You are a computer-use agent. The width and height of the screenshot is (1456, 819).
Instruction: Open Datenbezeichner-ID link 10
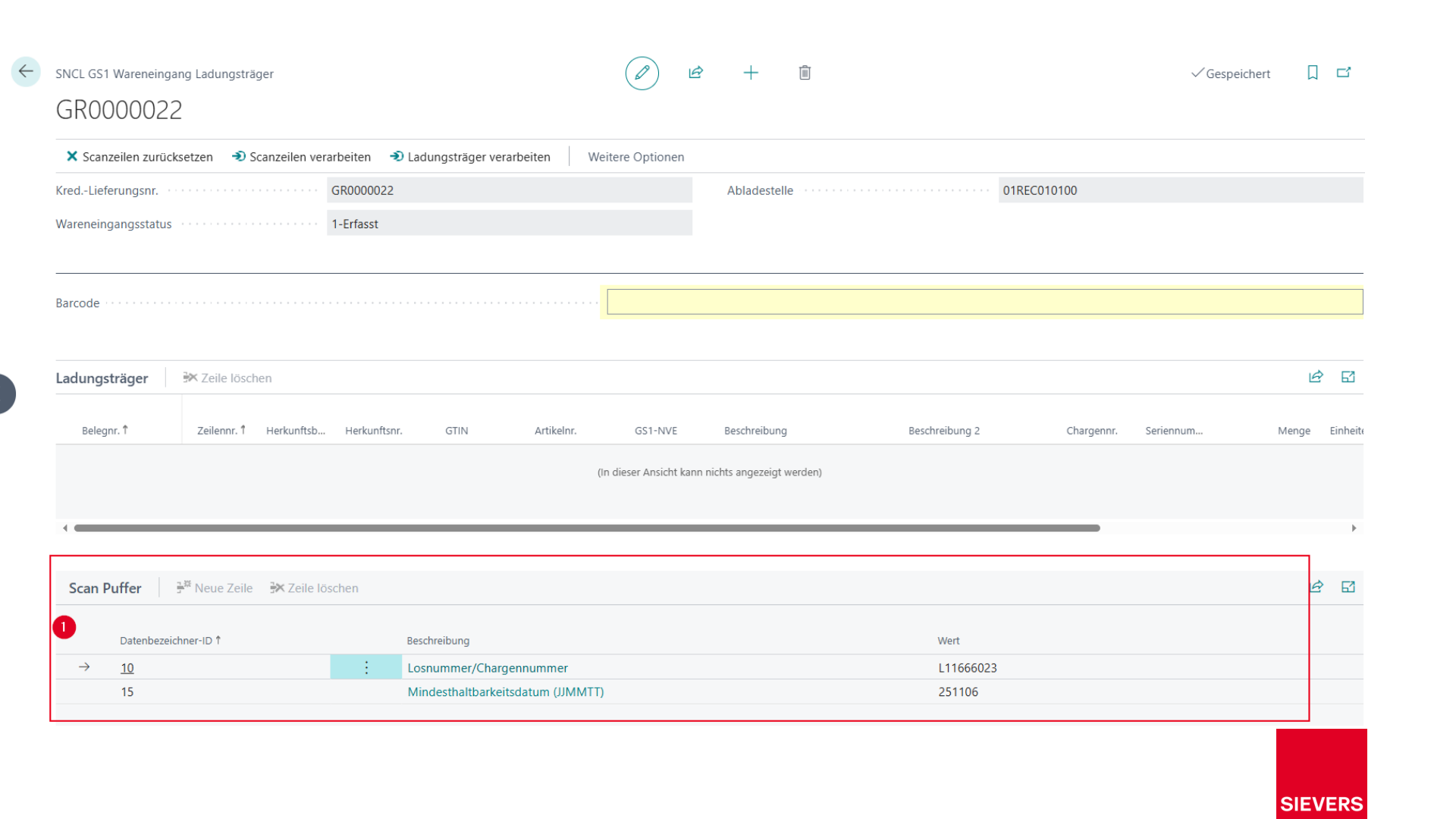pos(127,668)
